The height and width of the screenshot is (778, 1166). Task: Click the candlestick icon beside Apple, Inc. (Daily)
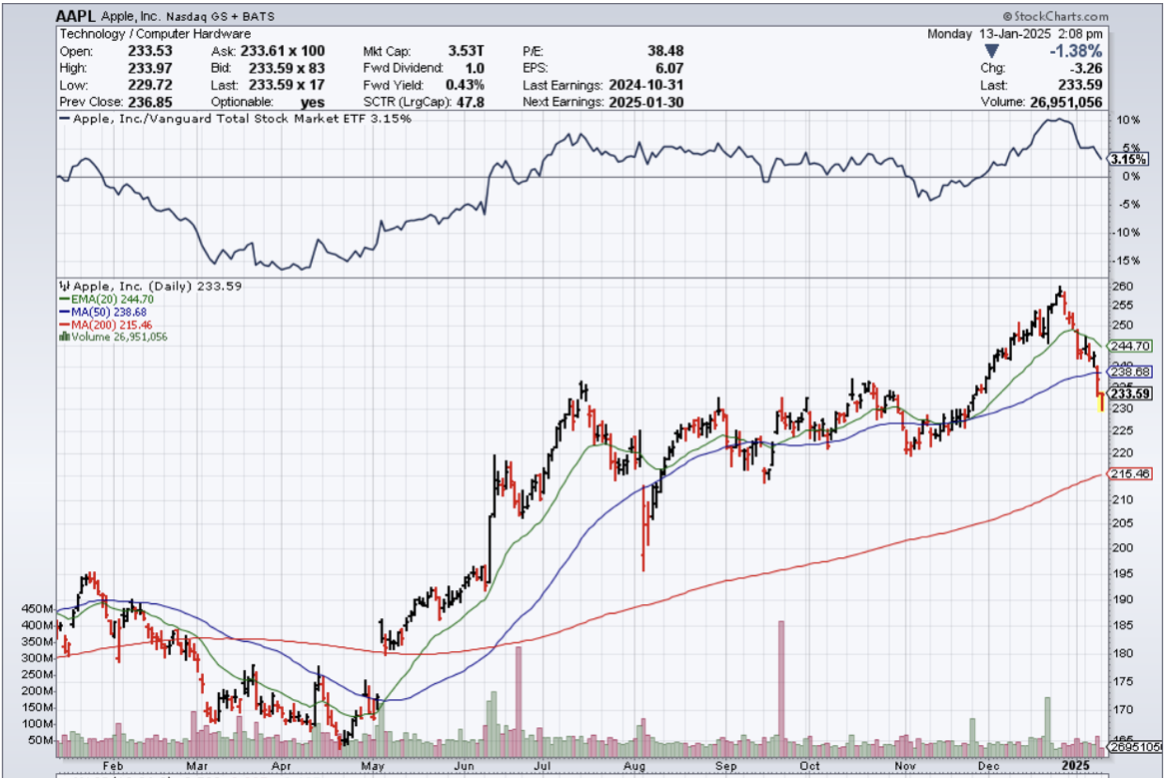[64, 285]
